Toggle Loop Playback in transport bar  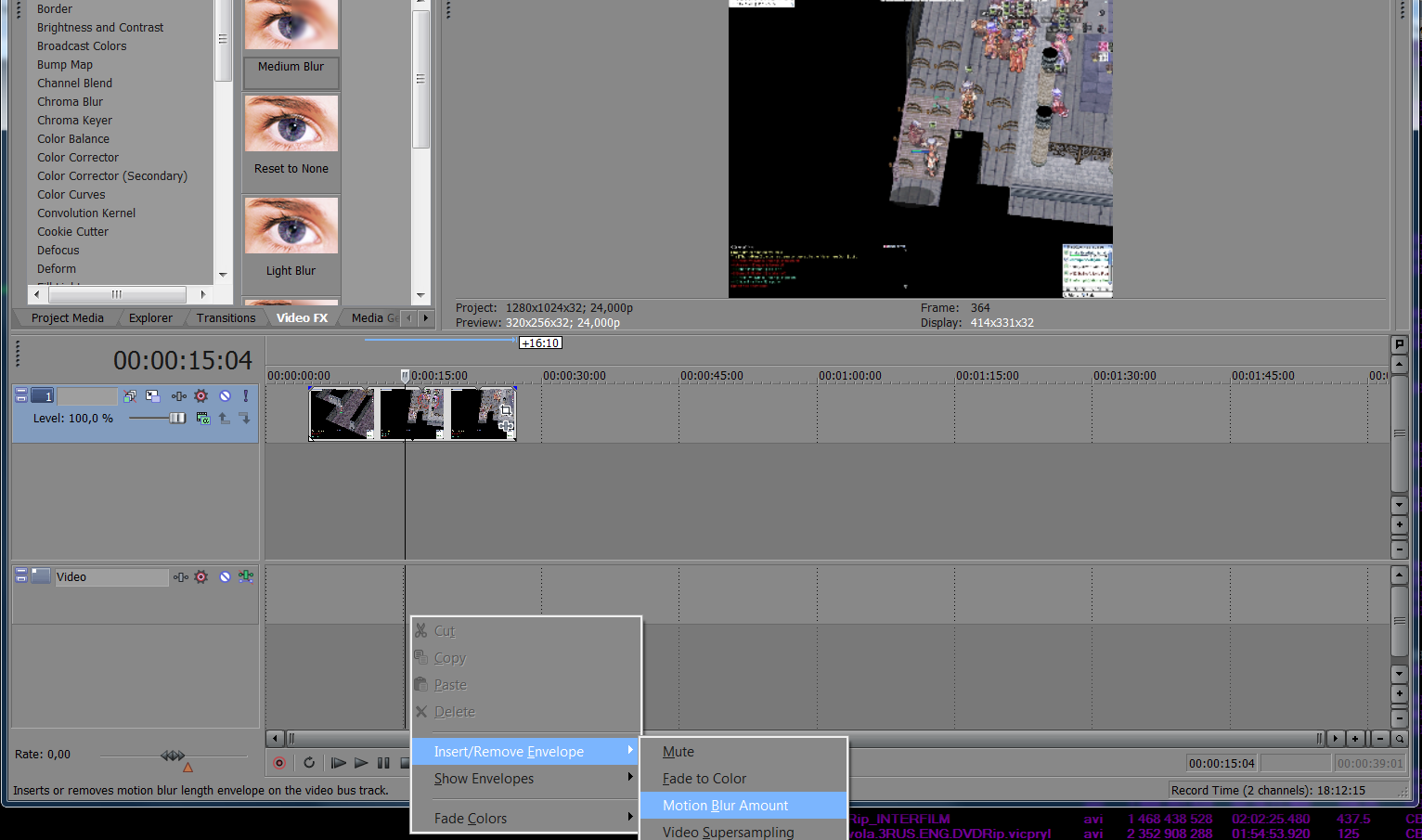pos(309,763)
